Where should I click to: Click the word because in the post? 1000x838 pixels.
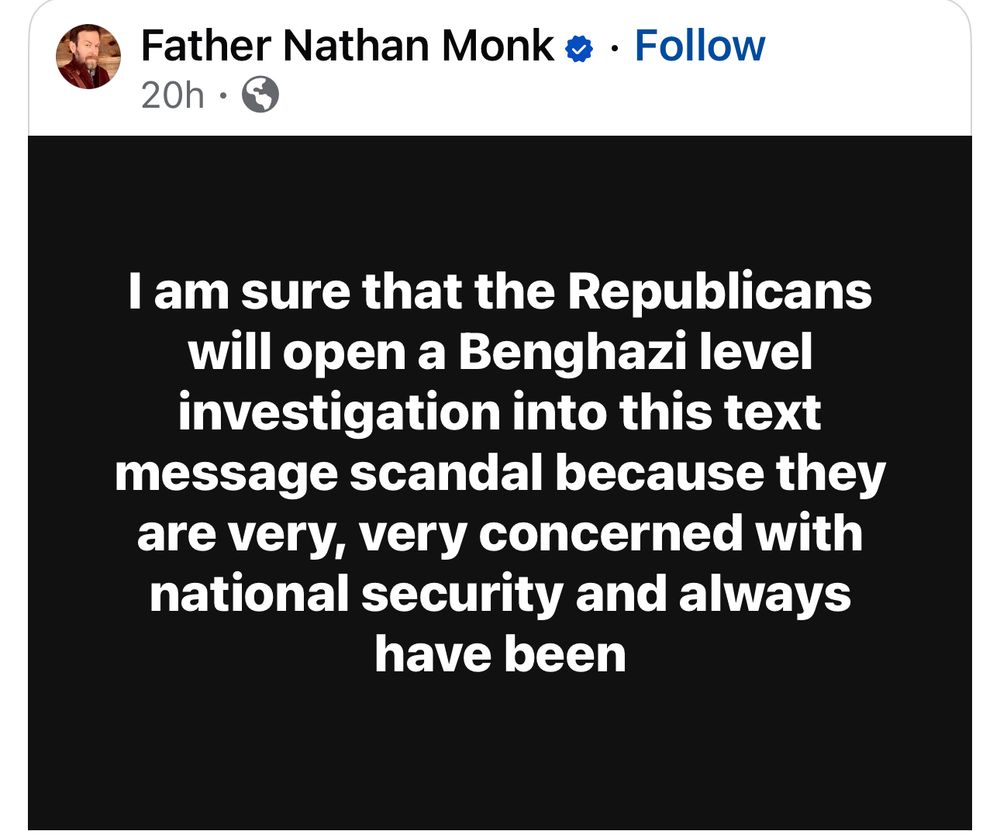[660, 474]
